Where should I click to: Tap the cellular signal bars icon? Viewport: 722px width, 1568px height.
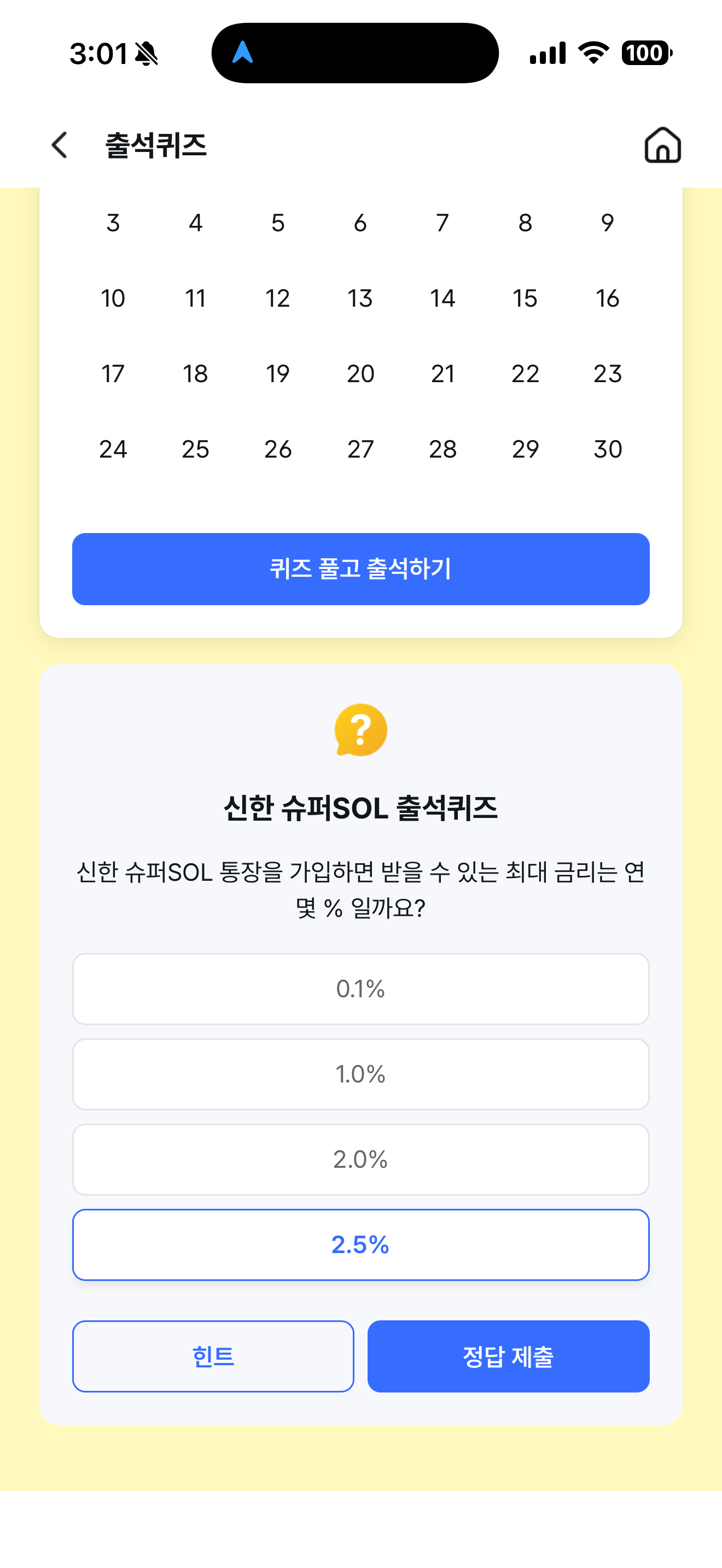(548, 53)
